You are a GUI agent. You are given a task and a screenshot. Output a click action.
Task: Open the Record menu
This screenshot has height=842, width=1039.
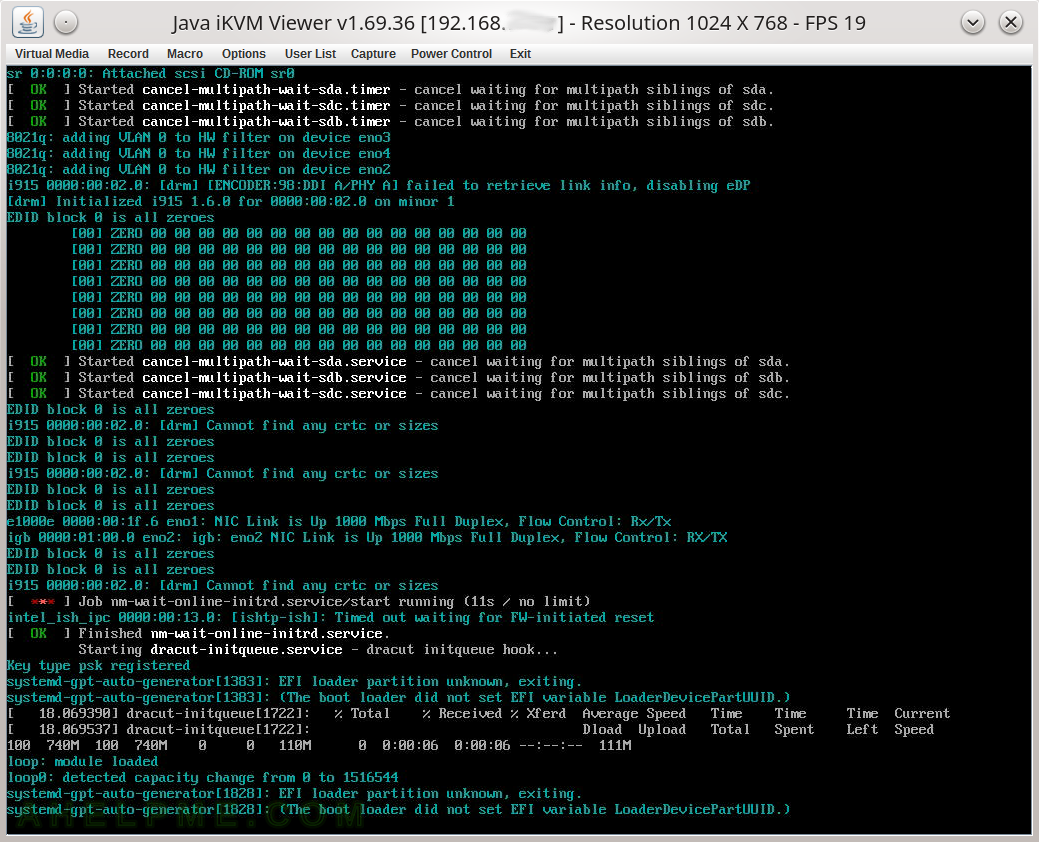click(128, 54)
